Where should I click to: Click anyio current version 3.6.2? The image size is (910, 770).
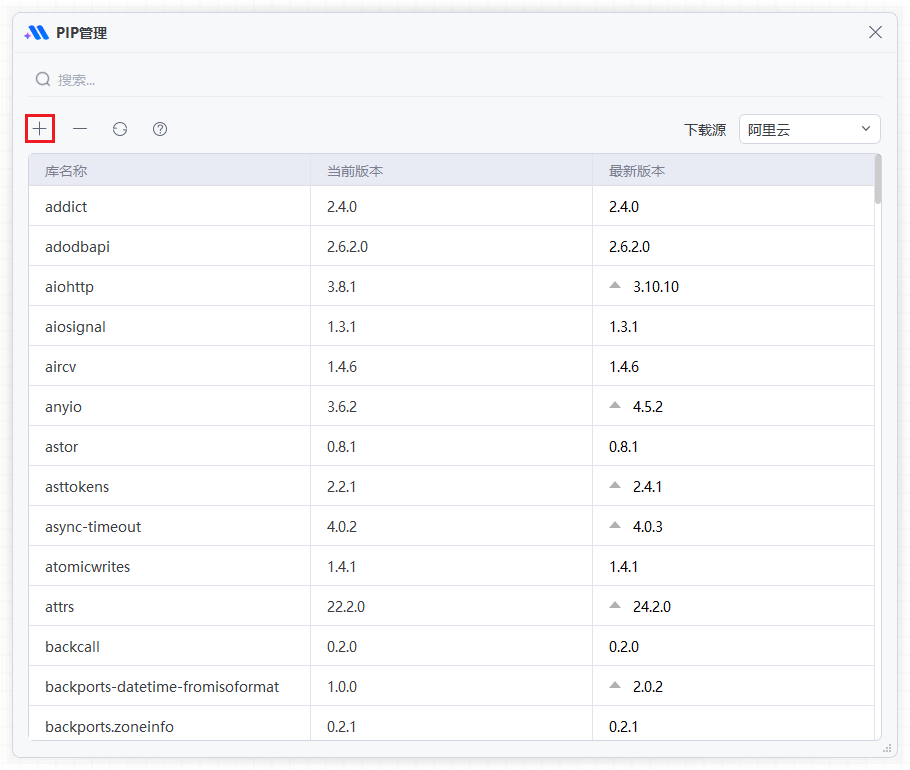[342, 407]
